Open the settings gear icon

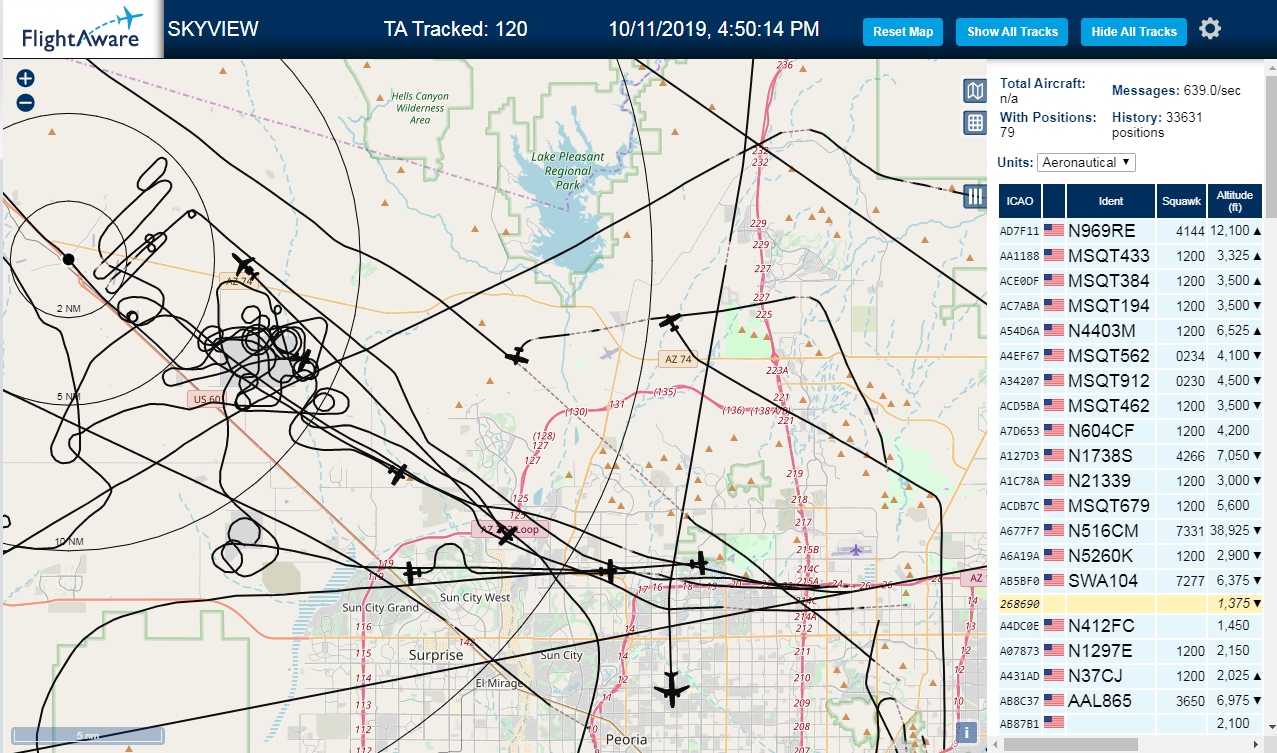1210,29
